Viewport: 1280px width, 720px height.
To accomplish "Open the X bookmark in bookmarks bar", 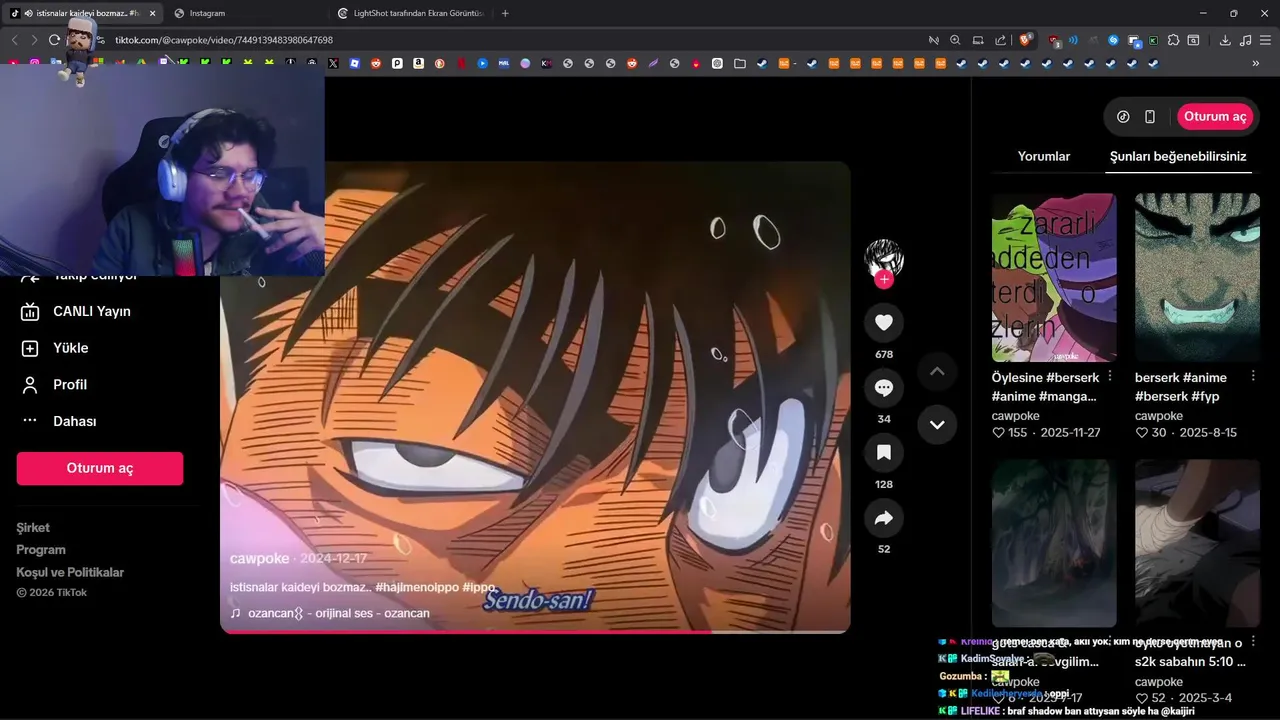I will click(333, 63).
